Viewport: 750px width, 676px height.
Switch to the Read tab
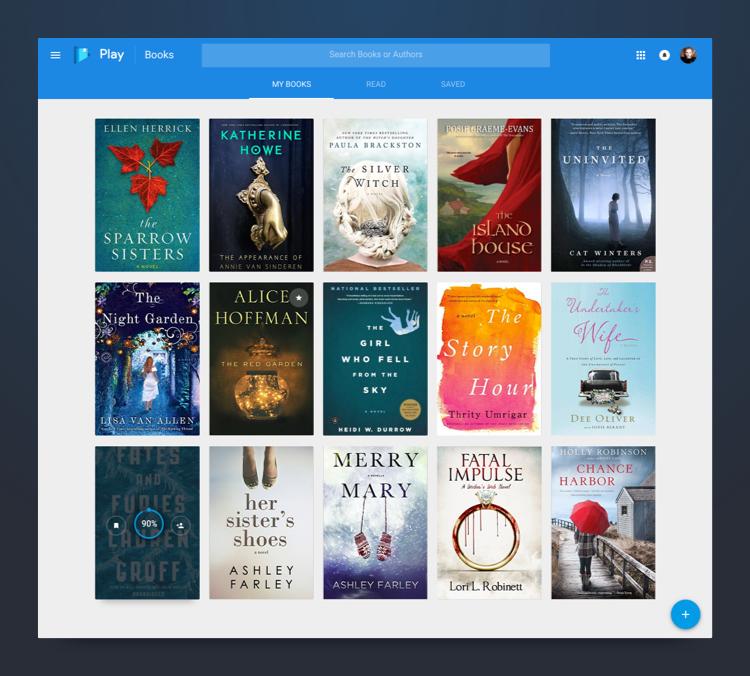click(x=376, y=84)
